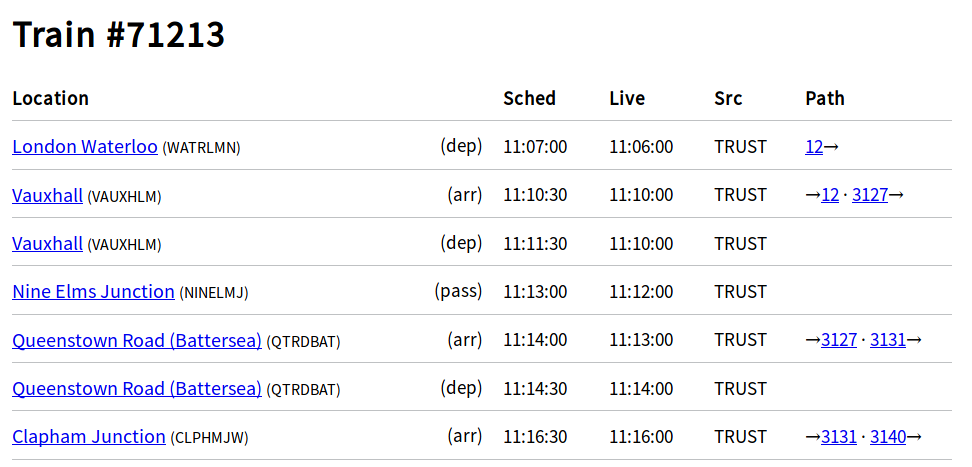Follow path link 3127 in Queenstown Road row

(x=839, y=340)
